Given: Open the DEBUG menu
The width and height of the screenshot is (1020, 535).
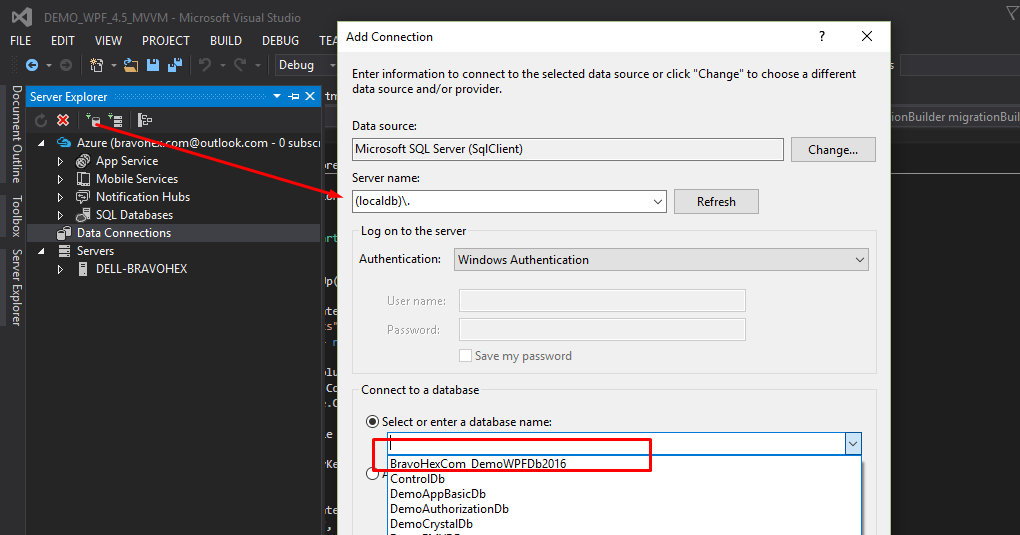Looking at the screenshot, I should [280, 40].
